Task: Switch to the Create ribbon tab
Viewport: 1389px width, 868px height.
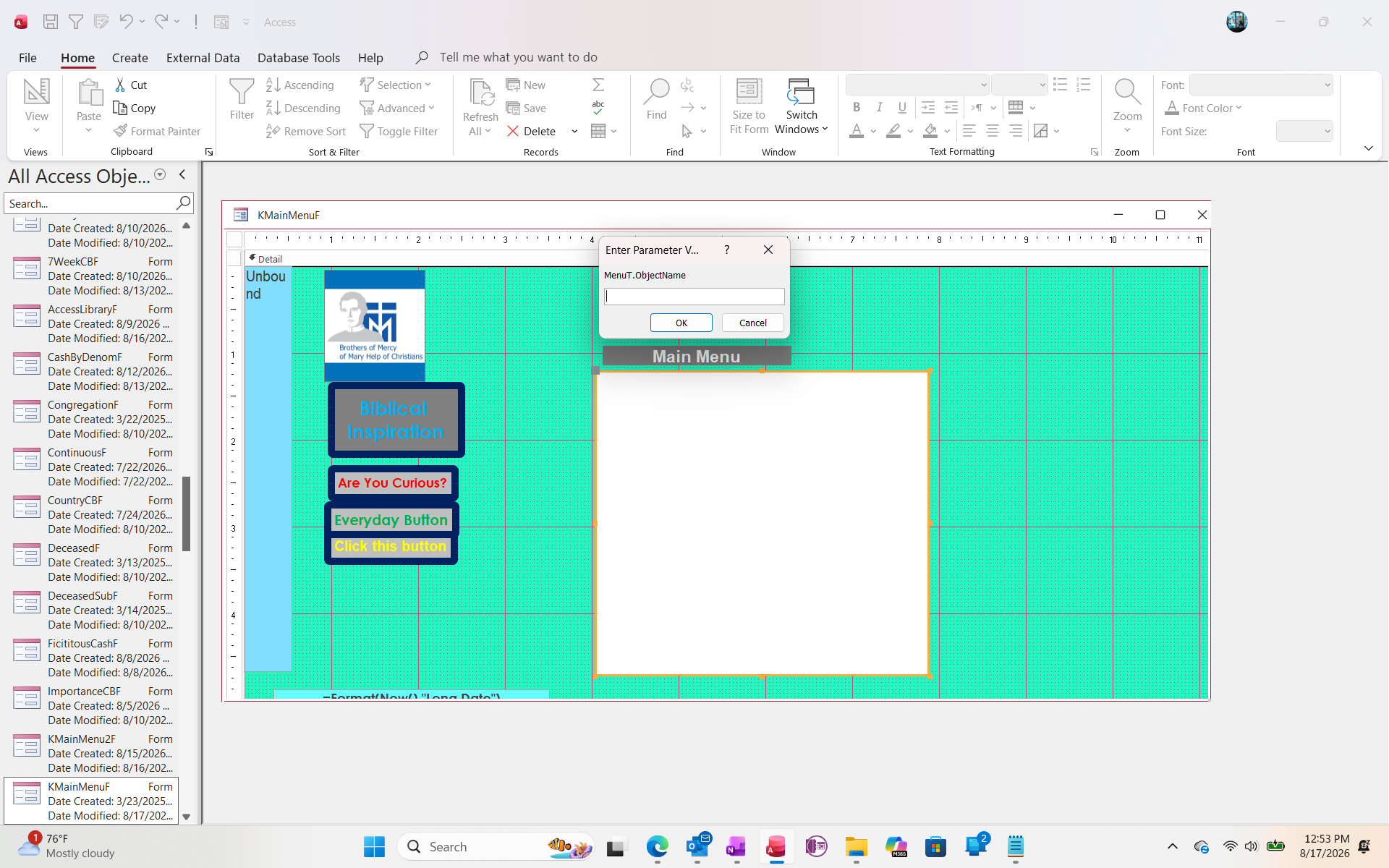Action: click(x=130, y=58)
